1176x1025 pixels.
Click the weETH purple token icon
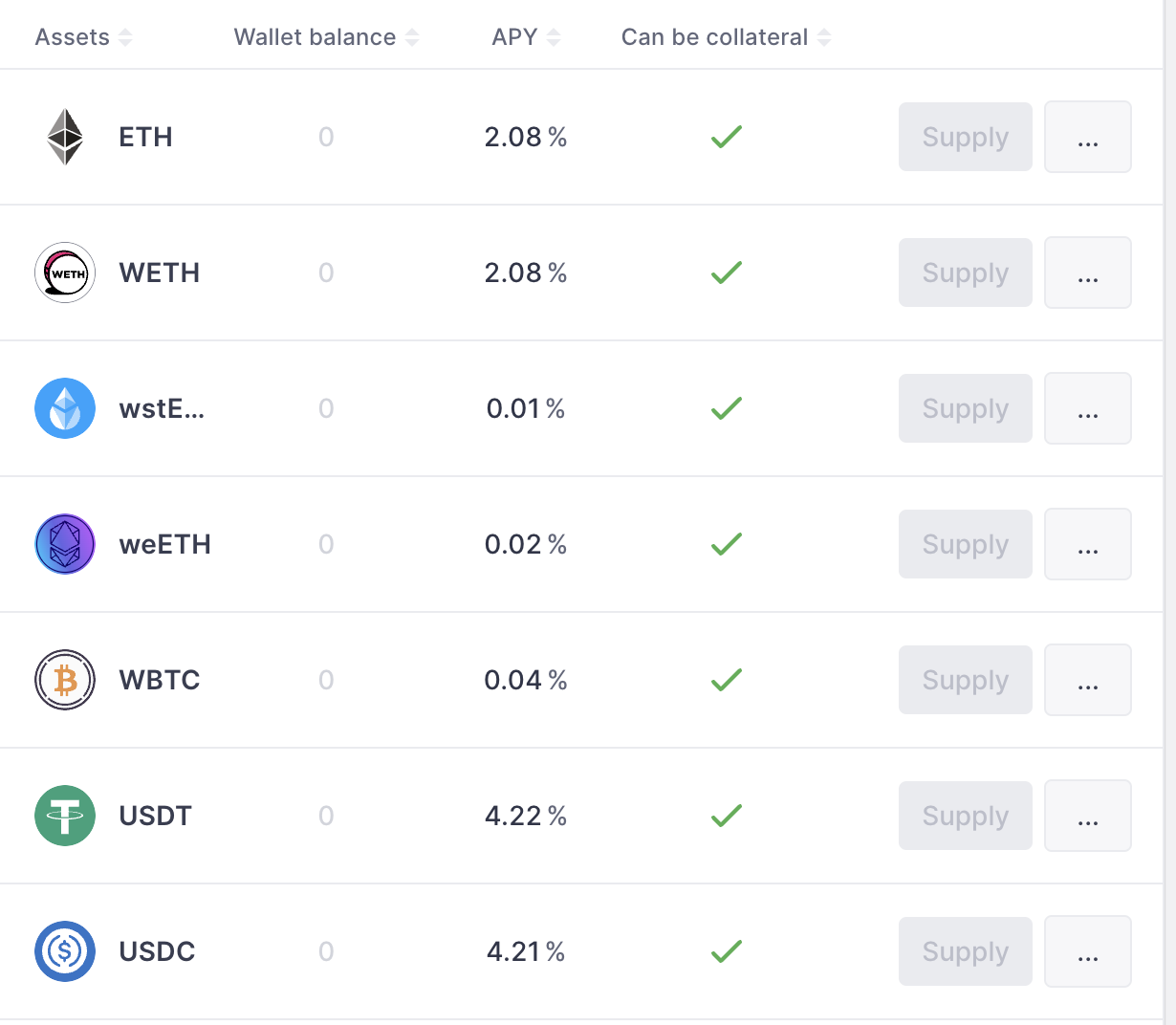click(65, 544)
